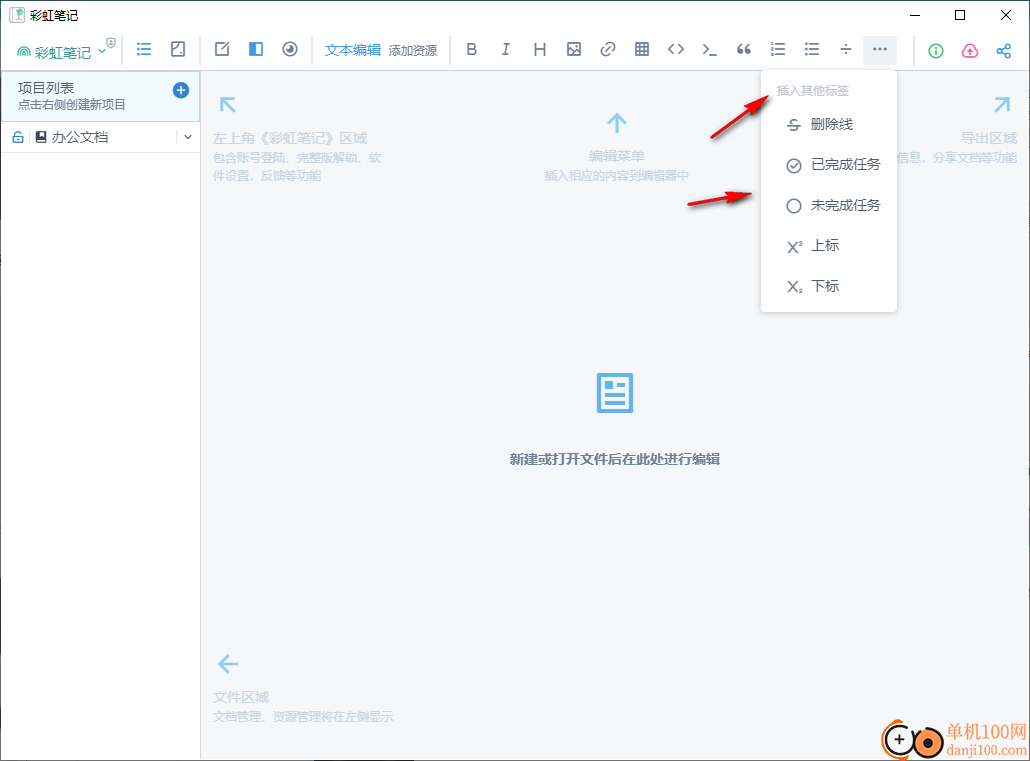Maximize the 彩虹笔记 window
The image size is (1030, 761).
pyautogui.click(x=960, y=15)
